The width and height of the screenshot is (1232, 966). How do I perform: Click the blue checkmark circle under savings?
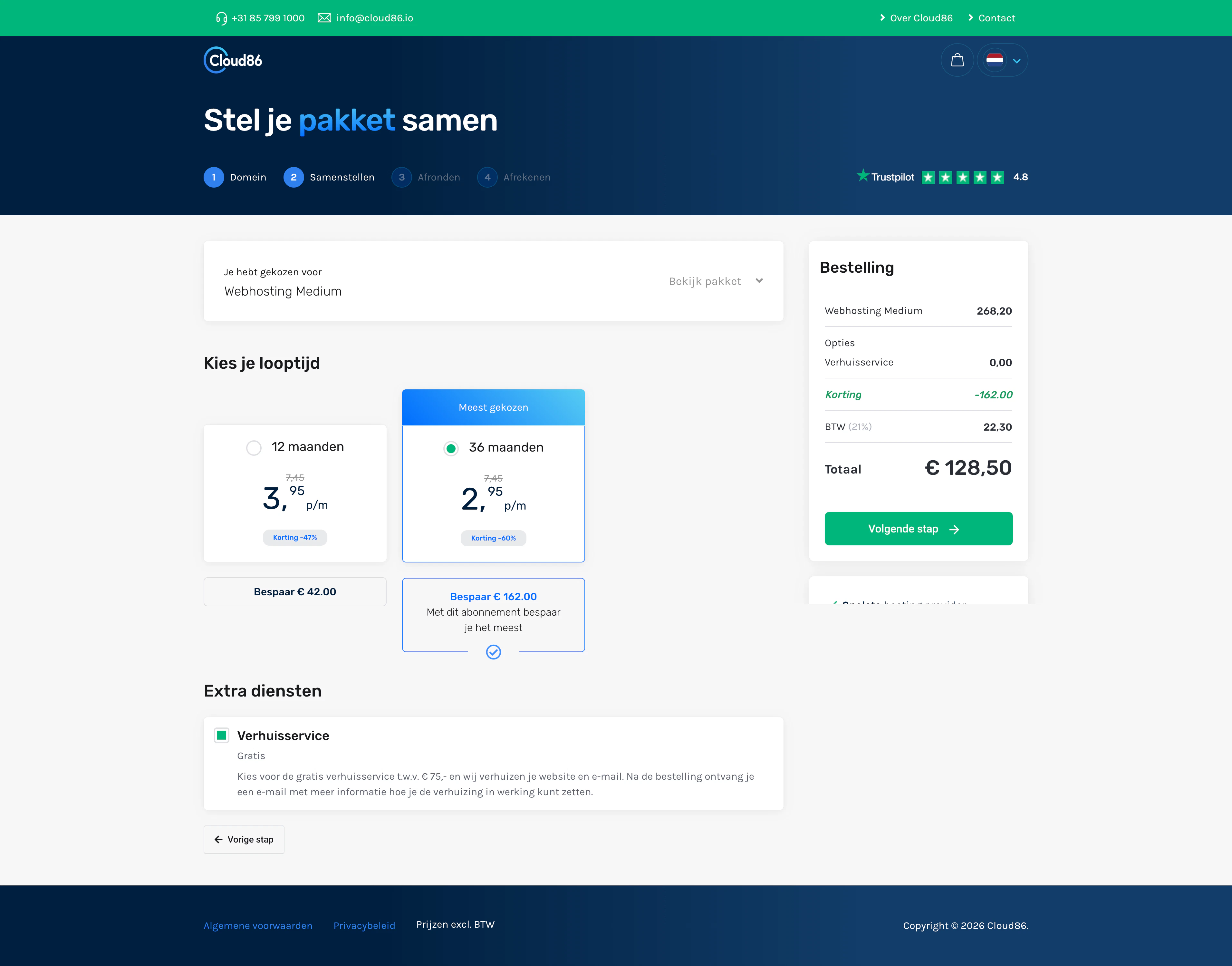coord(493,652)
